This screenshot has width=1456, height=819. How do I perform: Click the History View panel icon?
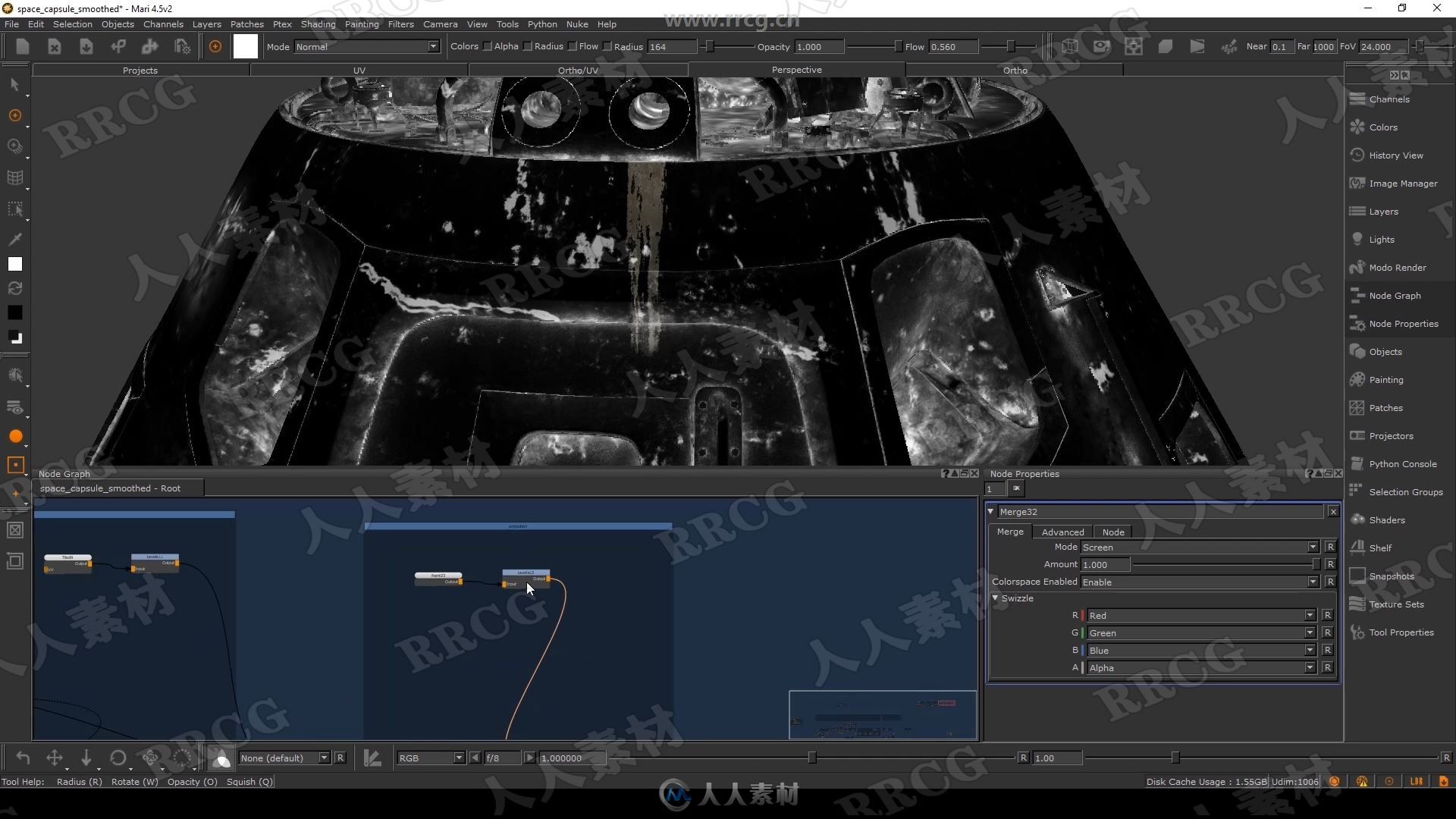point(1357,155)
